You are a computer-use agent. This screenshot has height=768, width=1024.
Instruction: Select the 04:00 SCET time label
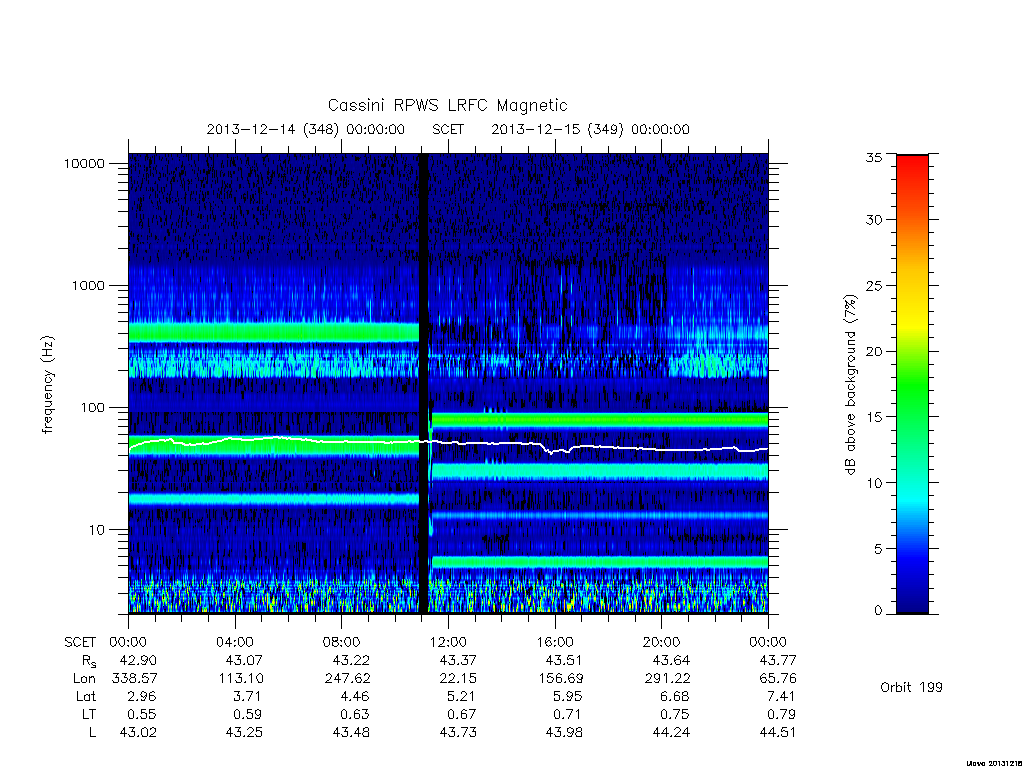235,642
